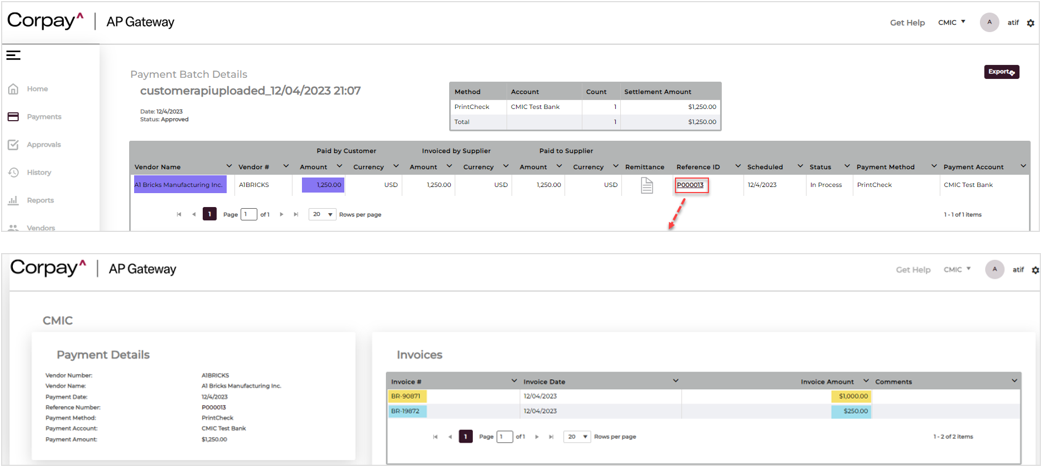
Task: Open the Home icon in the sidebar
Action: coord(13,89)
